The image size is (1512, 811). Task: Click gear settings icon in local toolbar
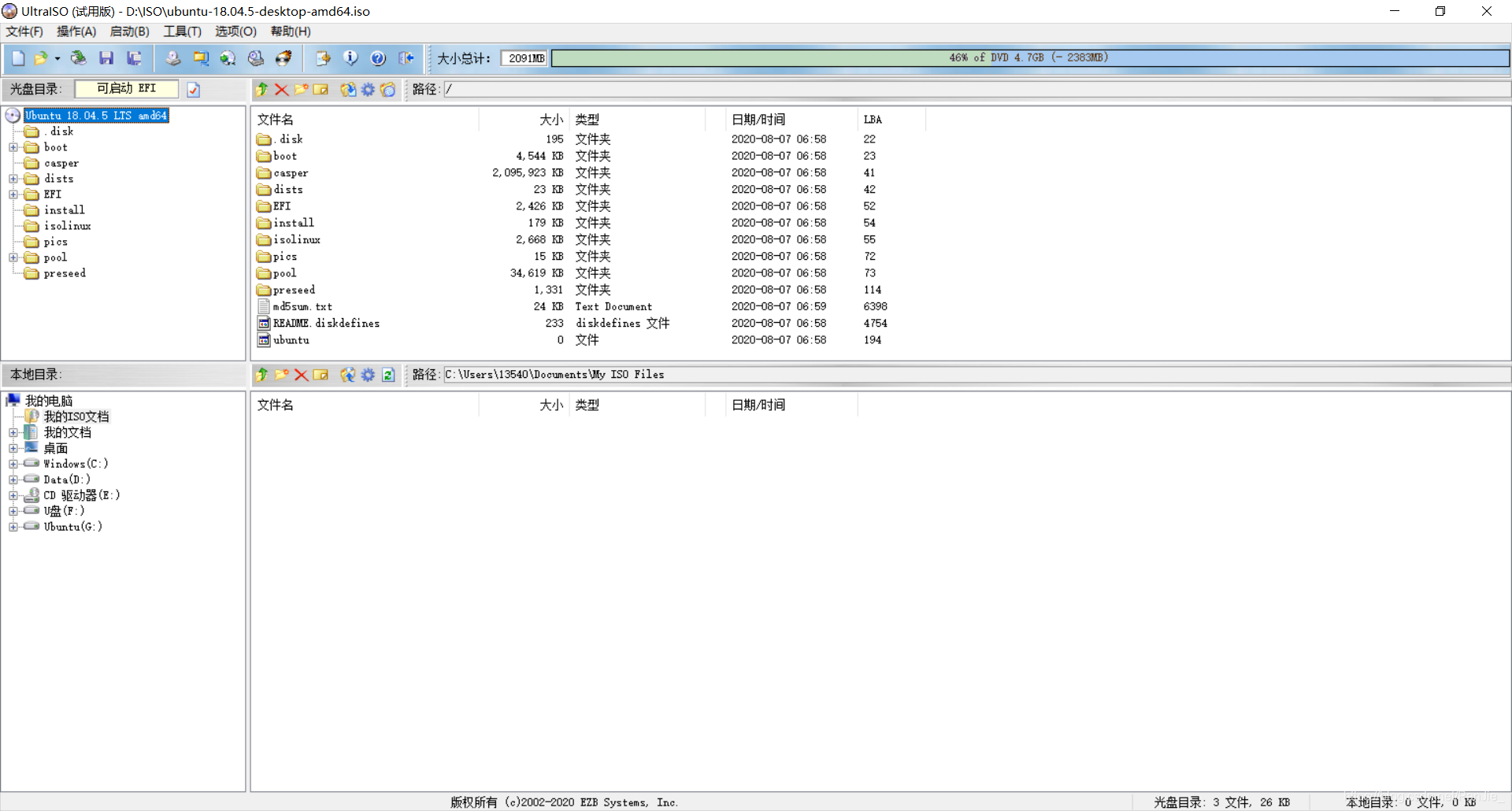pos(368,375)
